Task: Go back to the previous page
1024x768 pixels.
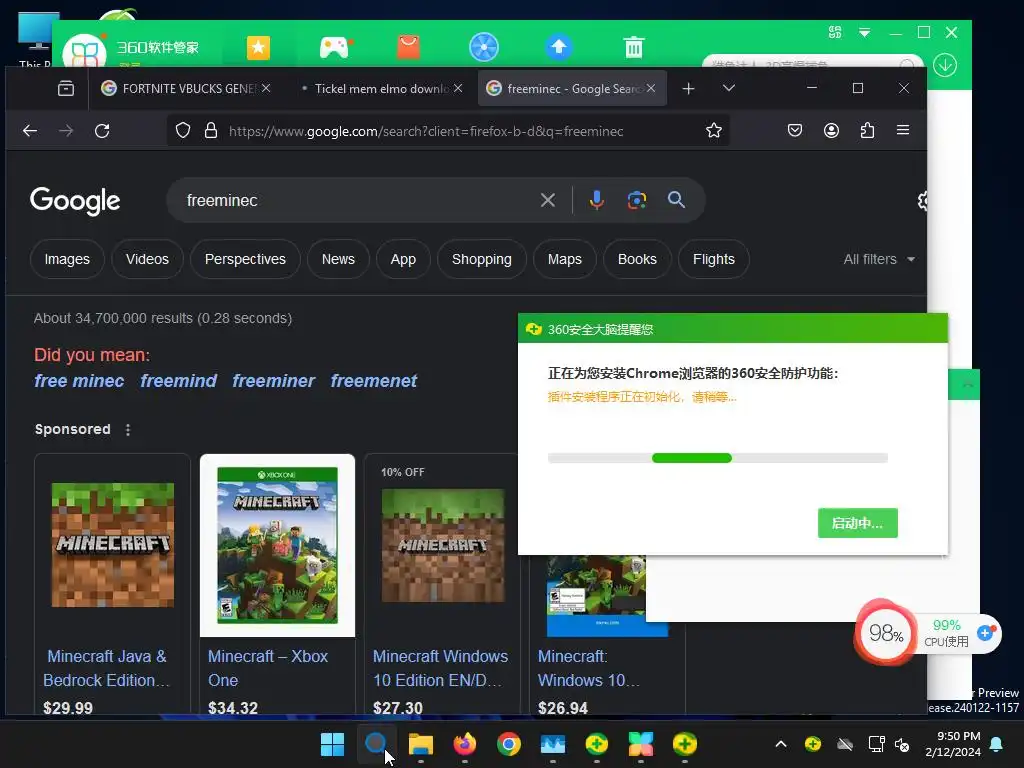Action: (30, 131)
